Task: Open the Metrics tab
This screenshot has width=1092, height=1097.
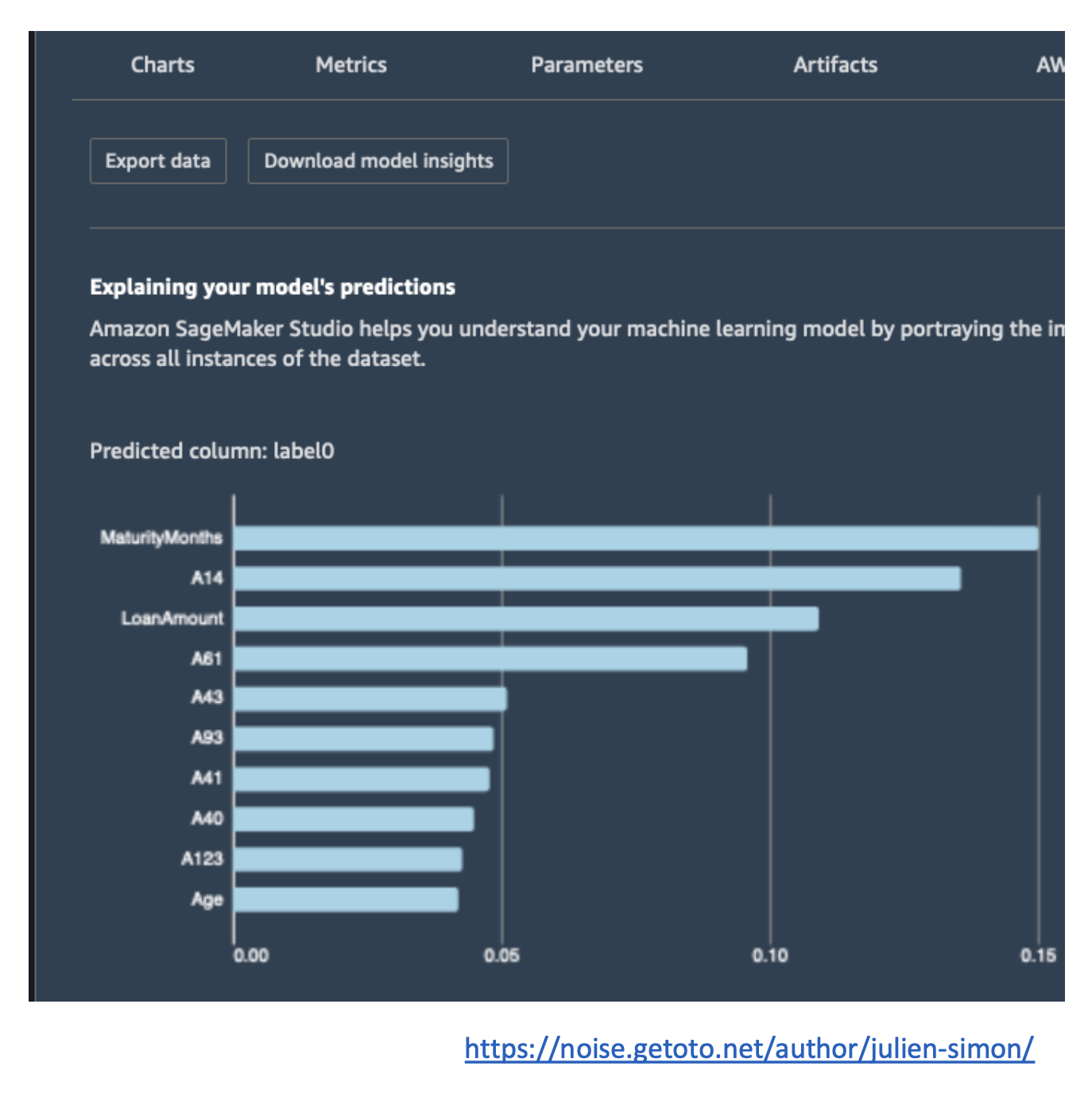Action: [350, 65]
